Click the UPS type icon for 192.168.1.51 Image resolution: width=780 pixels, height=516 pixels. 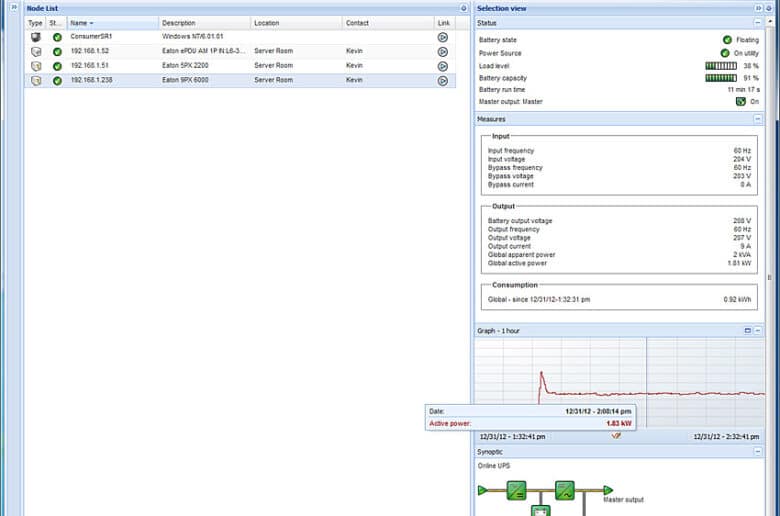pos(36,66)
